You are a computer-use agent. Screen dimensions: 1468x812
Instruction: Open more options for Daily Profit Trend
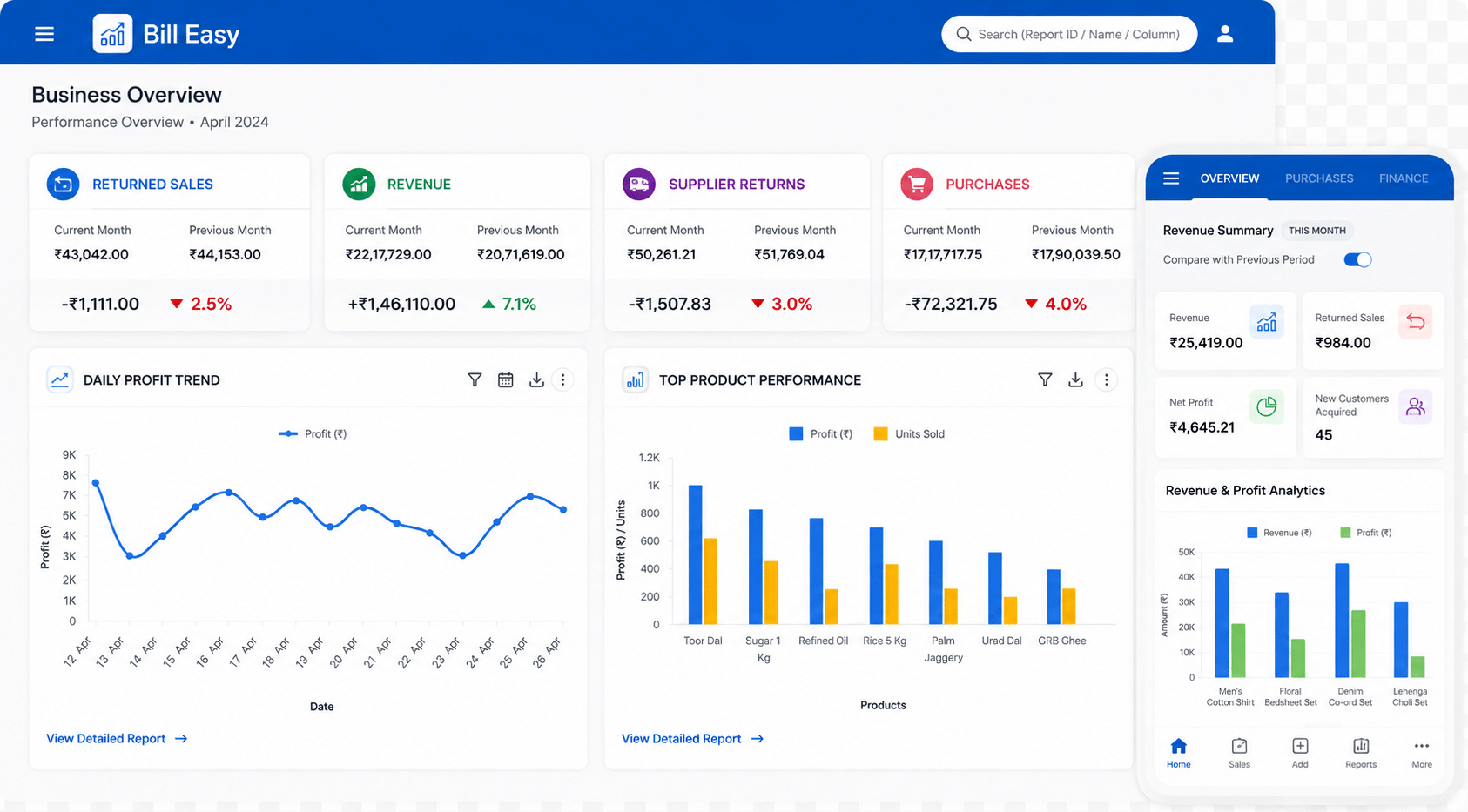pyautogui.click(x=562, y=379)
